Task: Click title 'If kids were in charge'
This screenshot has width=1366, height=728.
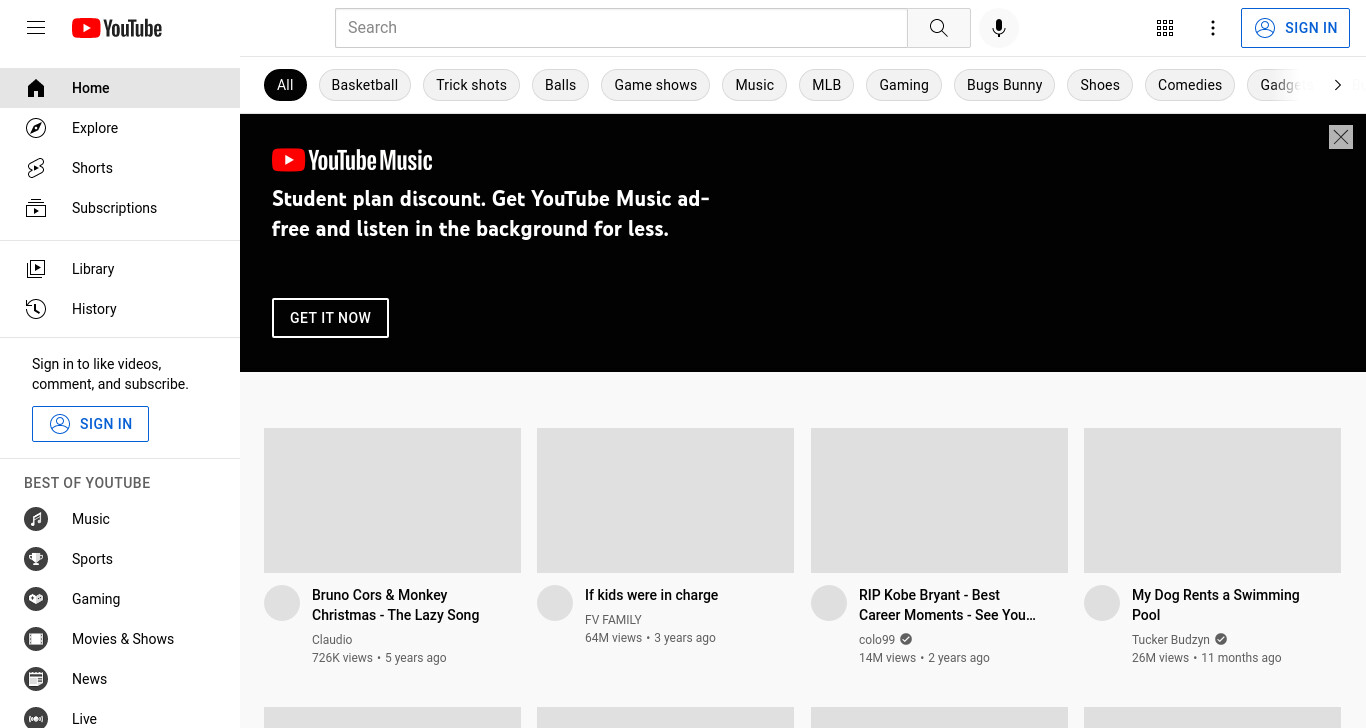Action: click(651, 595)
